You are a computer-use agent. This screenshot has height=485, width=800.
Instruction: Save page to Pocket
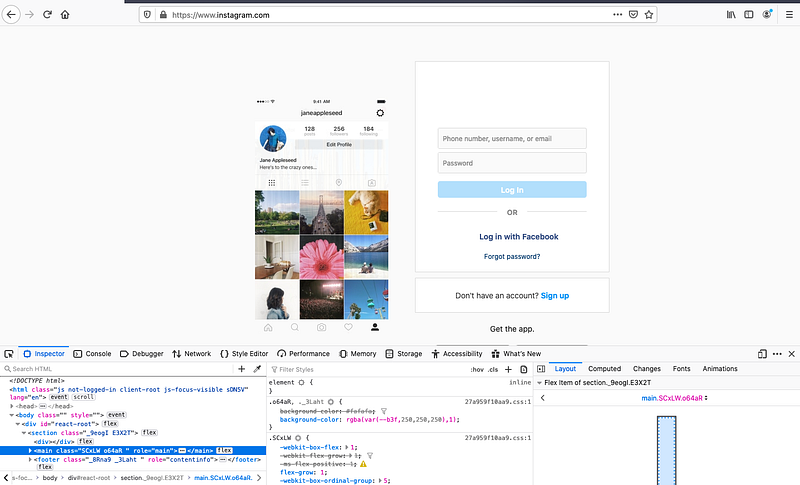coord(633,15)
